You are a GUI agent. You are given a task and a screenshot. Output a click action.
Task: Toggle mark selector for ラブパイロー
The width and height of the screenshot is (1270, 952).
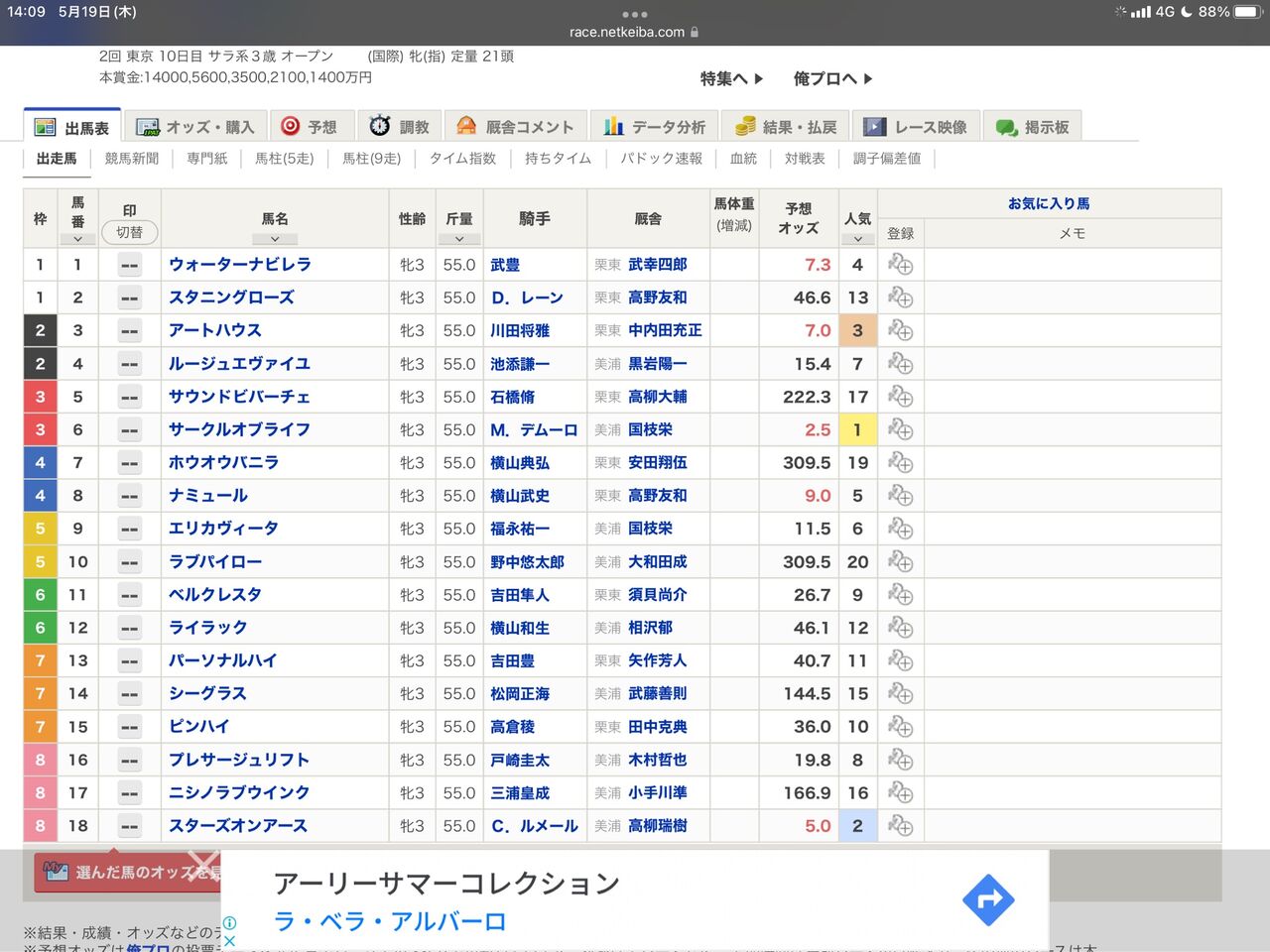point(129,561)
